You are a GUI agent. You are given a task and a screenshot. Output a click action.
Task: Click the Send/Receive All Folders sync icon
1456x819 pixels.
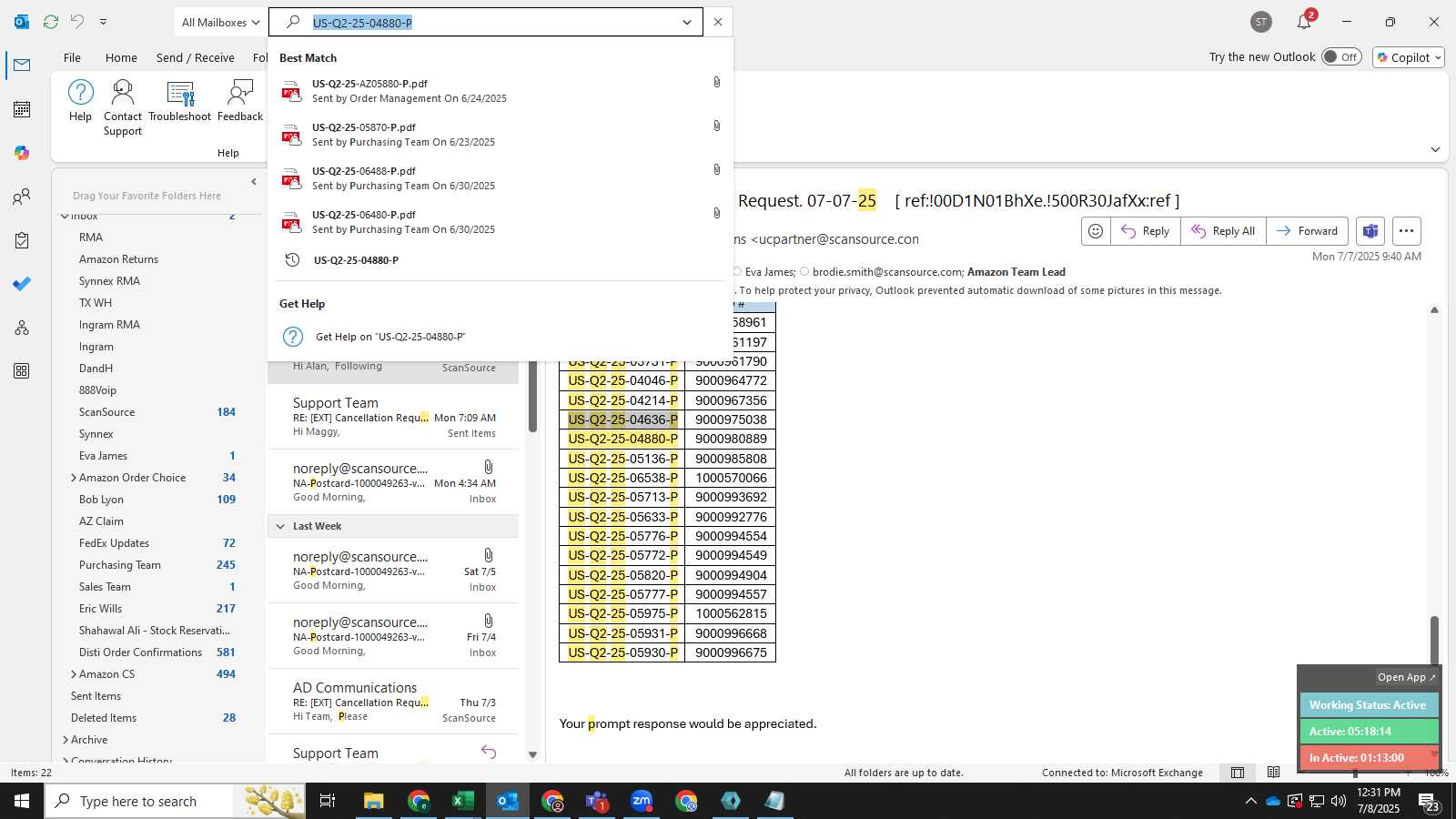(51, 22)
